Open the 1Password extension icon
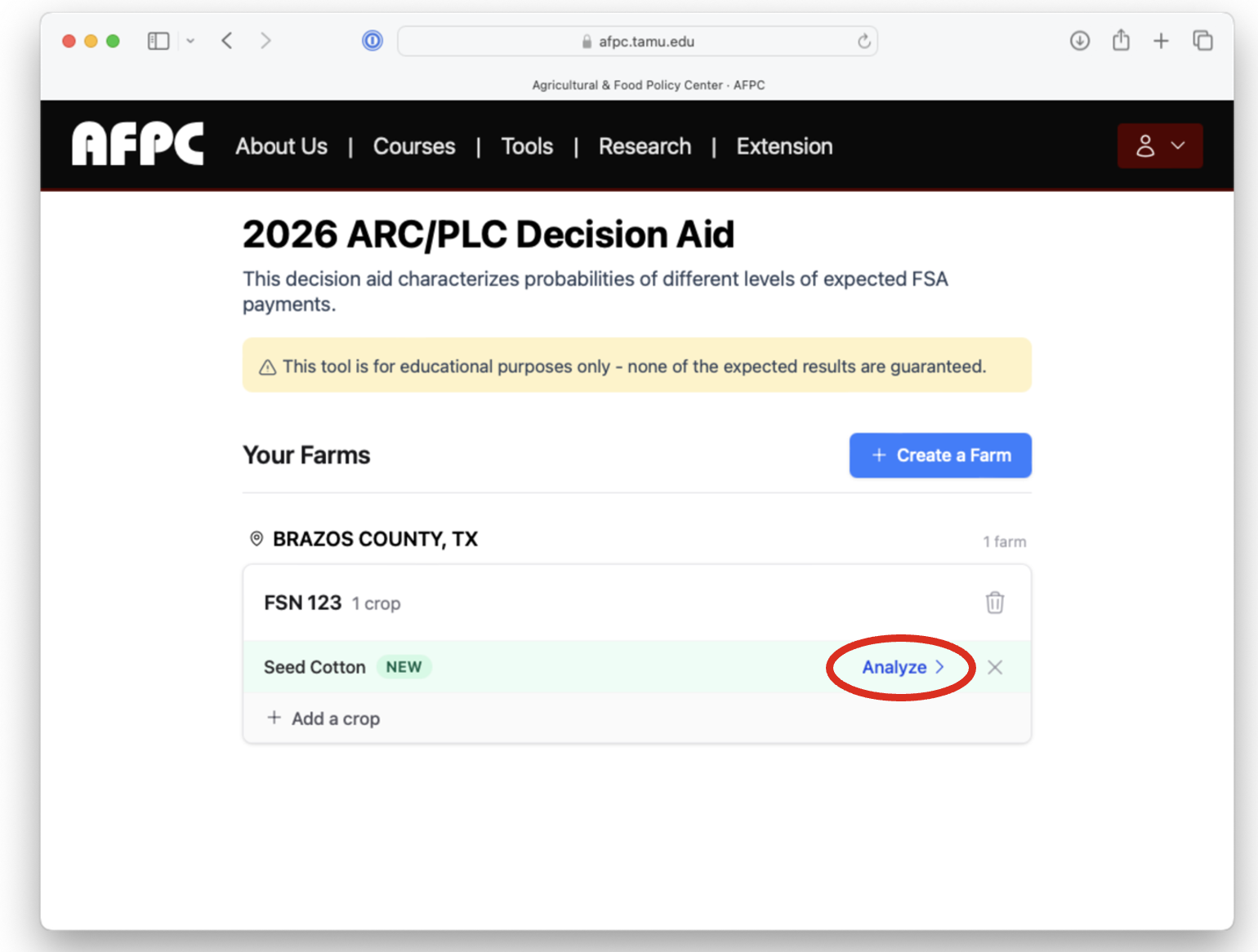Image resolution: width=1258 pixels, height=952 pixels. (x=372, y=40)
